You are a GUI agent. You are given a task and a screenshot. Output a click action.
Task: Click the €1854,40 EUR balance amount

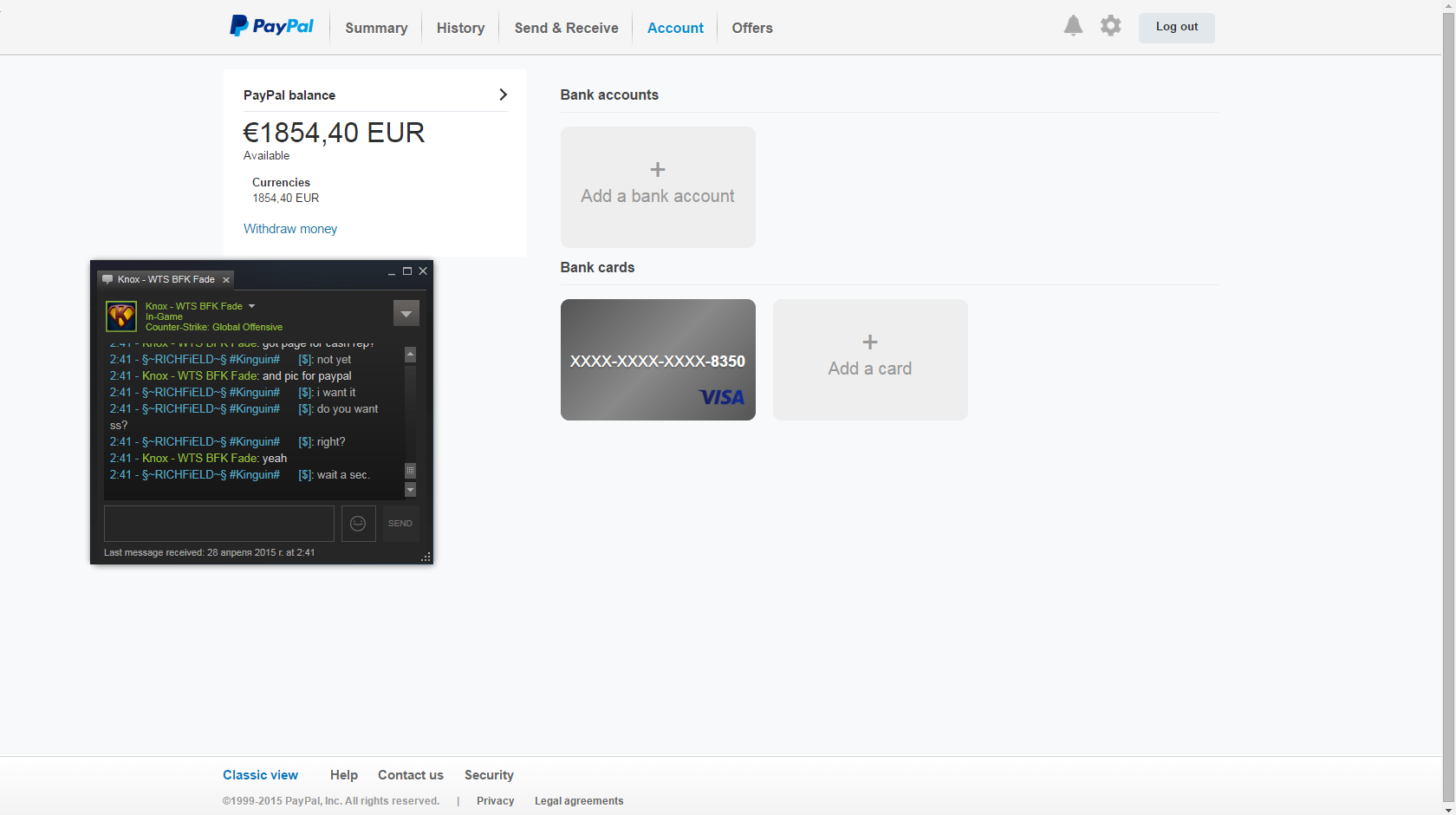click(x=334, y=133)
